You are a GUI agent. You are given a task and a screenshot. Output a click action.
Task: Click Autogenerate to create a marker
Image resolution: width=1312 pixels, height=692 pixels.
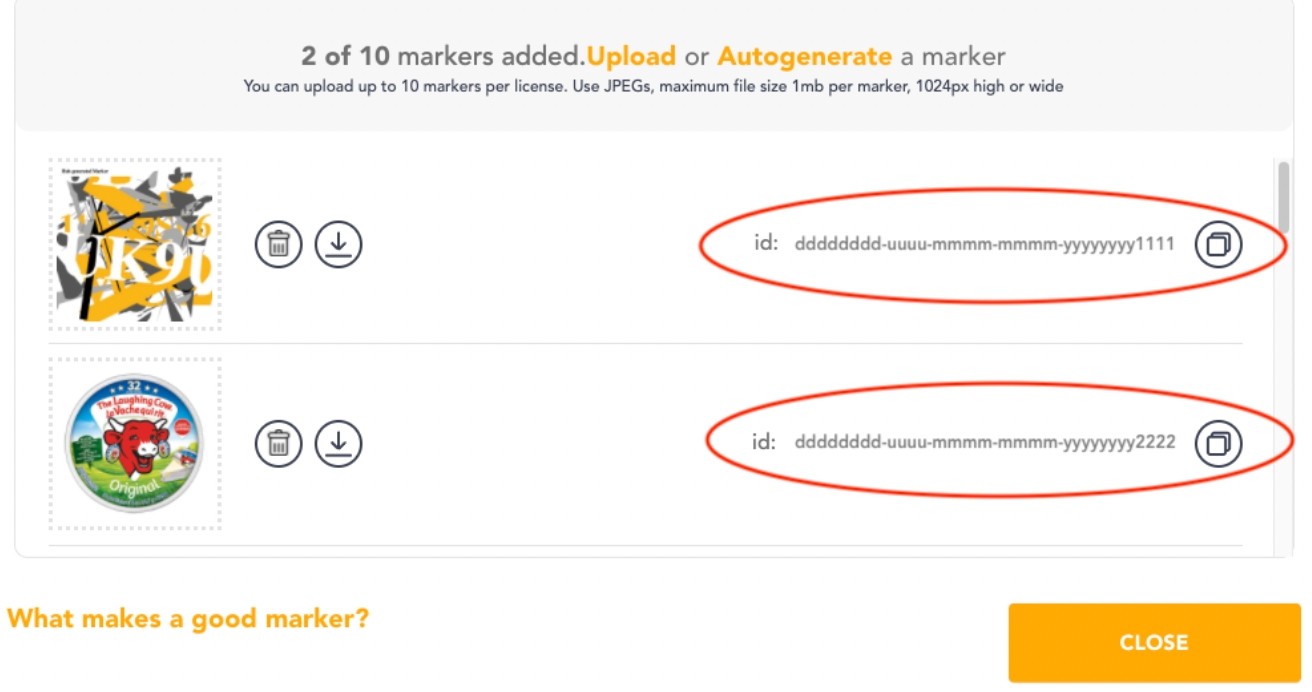pyautogui.click(x=804, y=56)
